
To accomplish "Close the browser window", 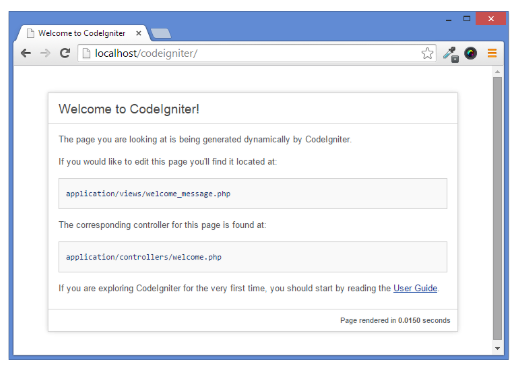I will click(x=491, y=19).
